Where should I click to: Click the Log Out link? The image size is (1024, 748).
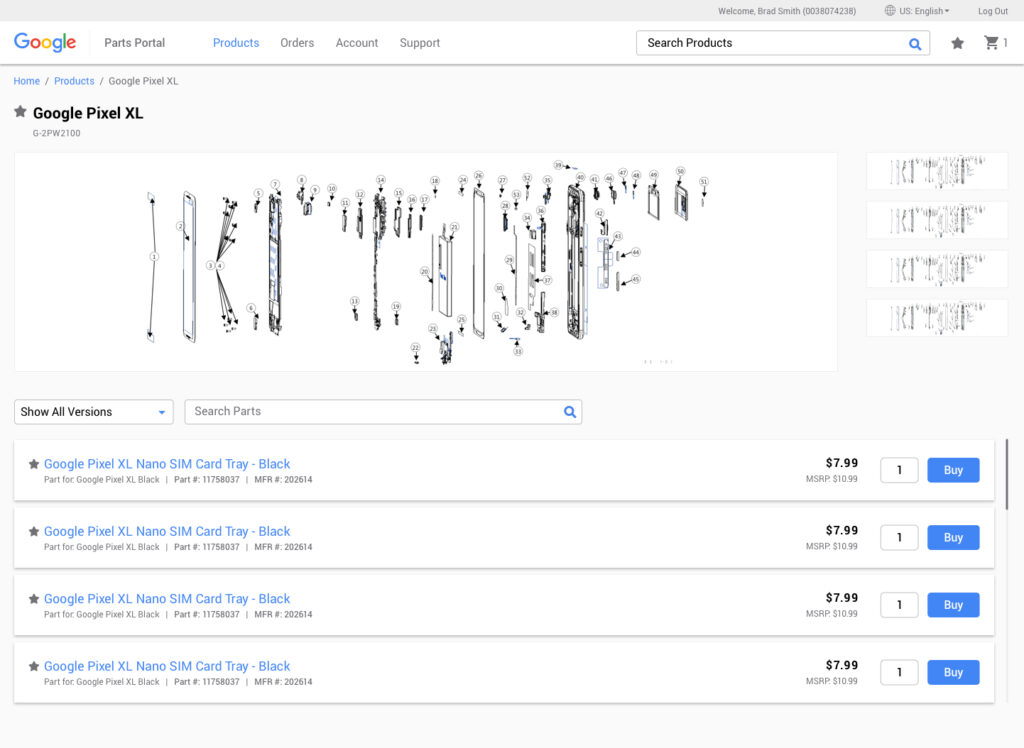tap(993, 11)
